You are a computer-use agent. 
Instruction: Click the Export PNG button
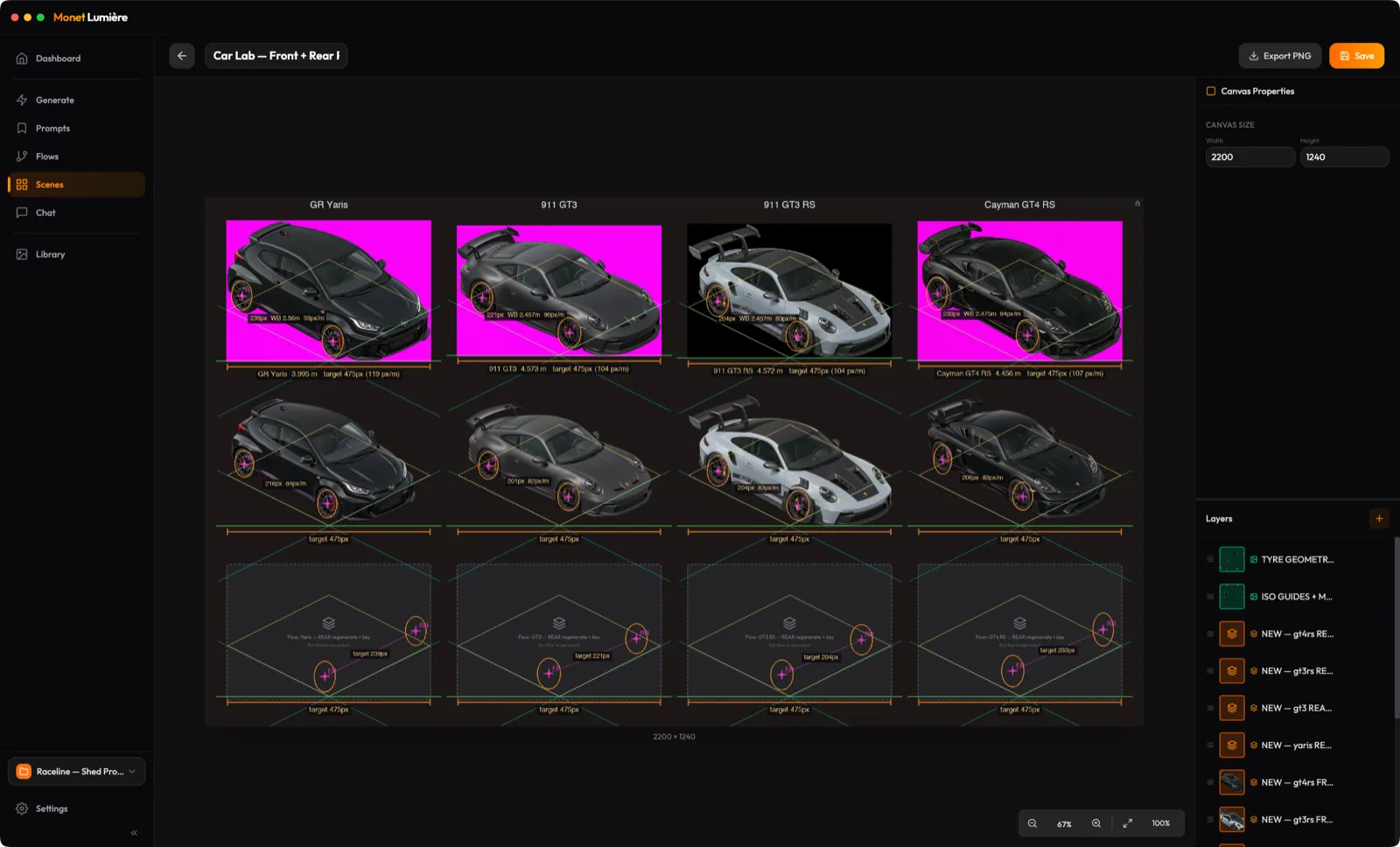(x=1279, y=56)
